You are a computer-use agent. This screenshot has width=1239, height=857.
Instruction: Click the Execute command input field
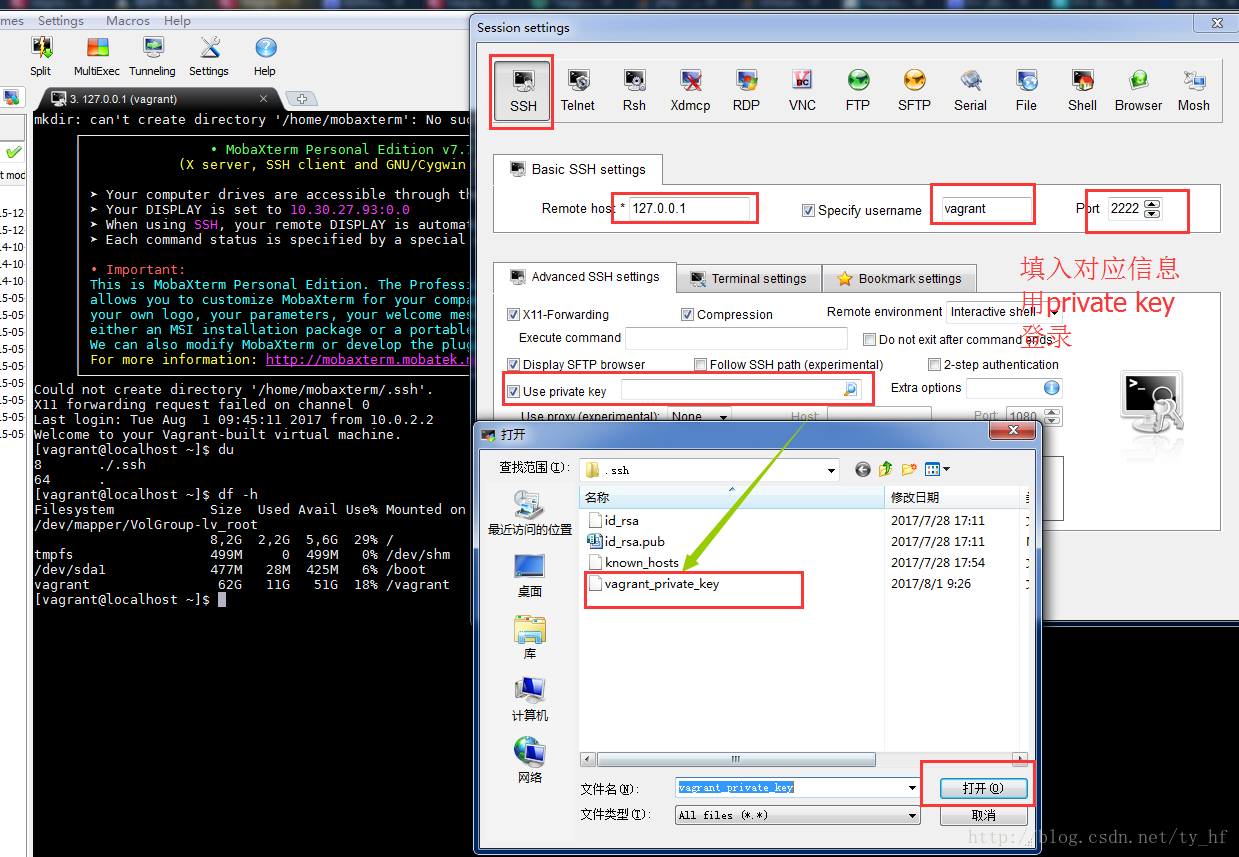(736, 338)
